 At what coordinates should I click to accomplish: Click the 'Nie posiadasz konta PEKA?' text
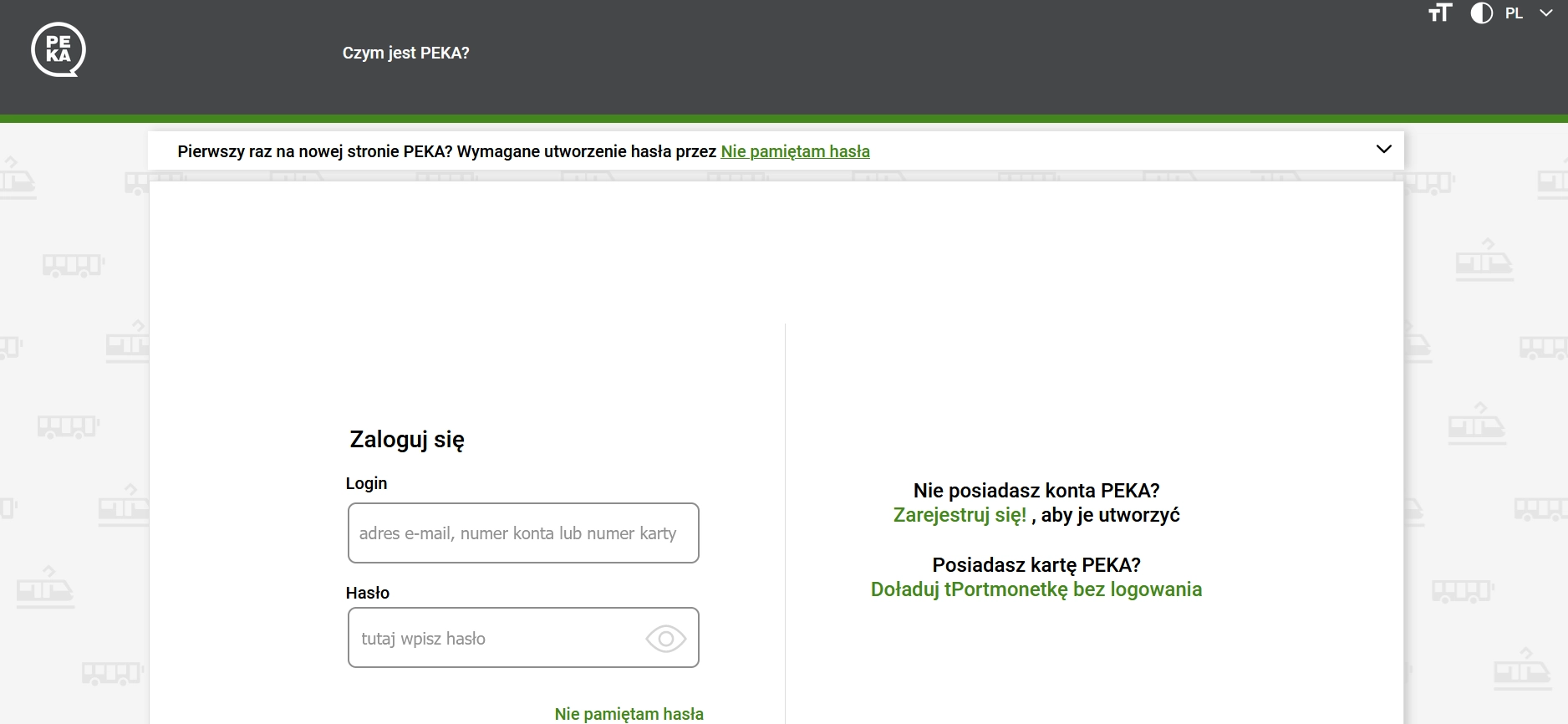[1036, 491]
